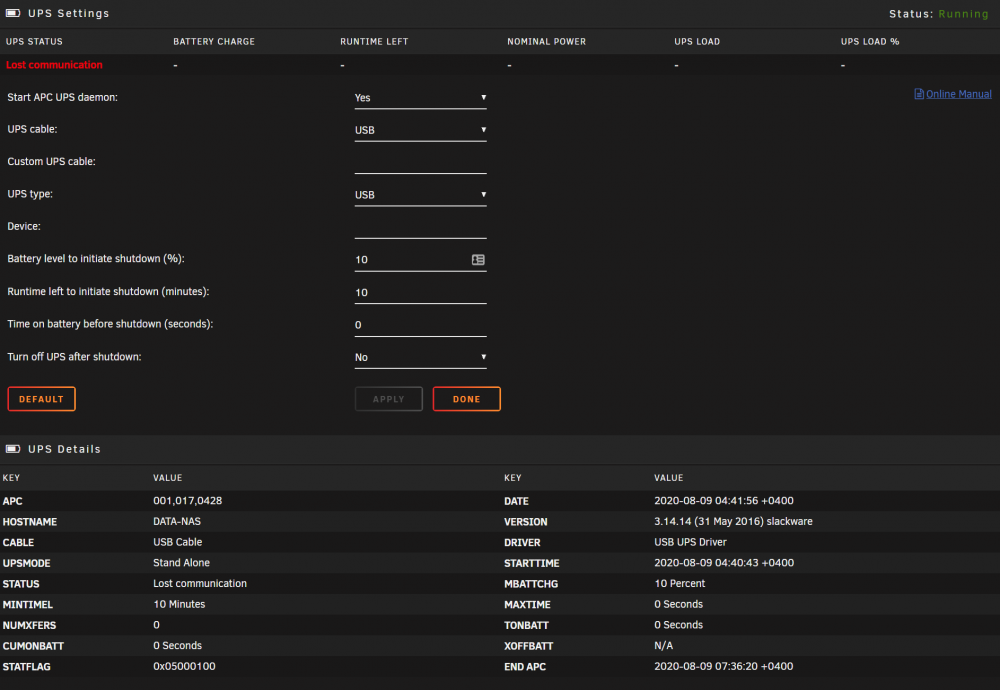The width and height of the screenshot is (1000, 690).
Task: Click the autofill icon in battery level field
Action: click(478, 260)
